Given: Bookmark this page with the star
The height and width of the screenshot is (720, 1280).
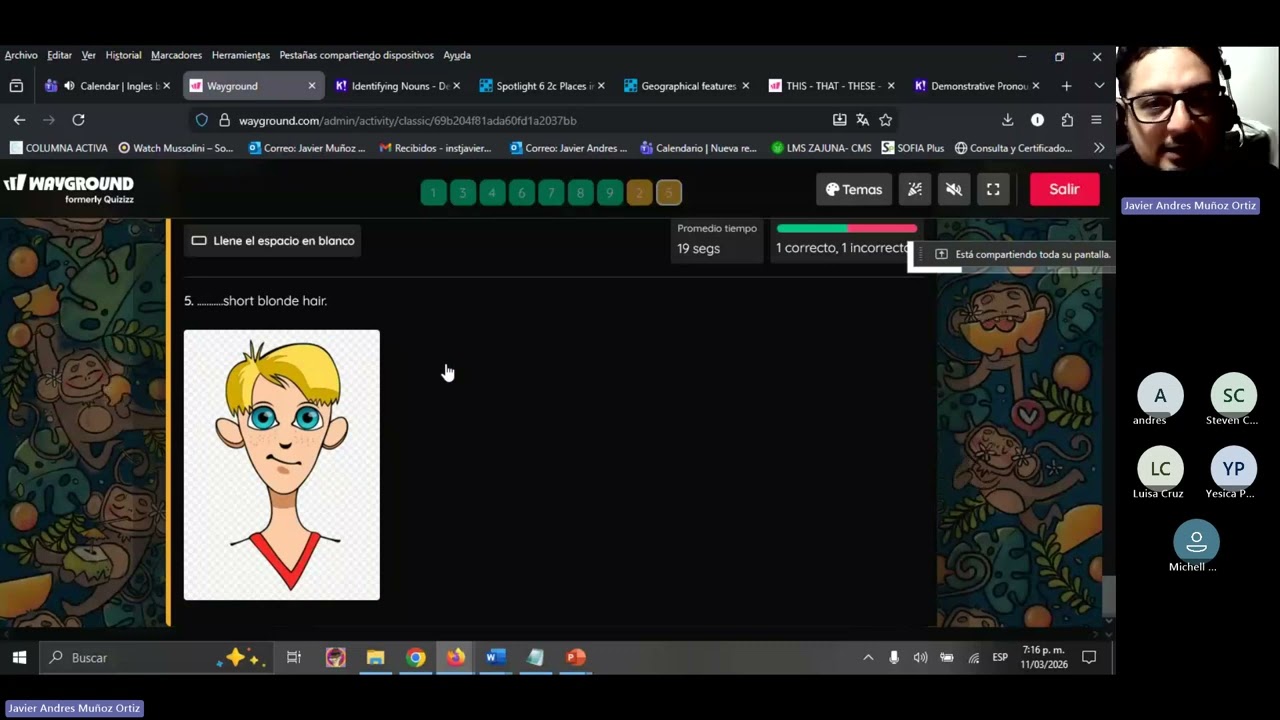Looking at the screenshot, I should point(885,120).
